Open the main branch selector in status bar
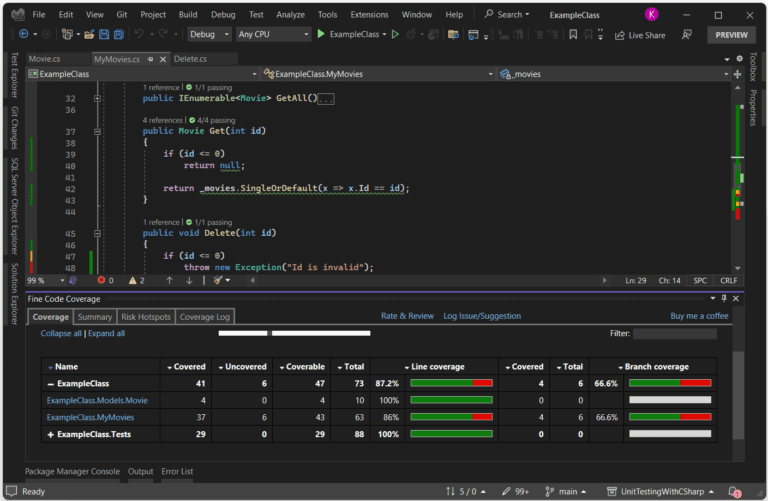This screenshot has width=768, height=501. point(566,491)
